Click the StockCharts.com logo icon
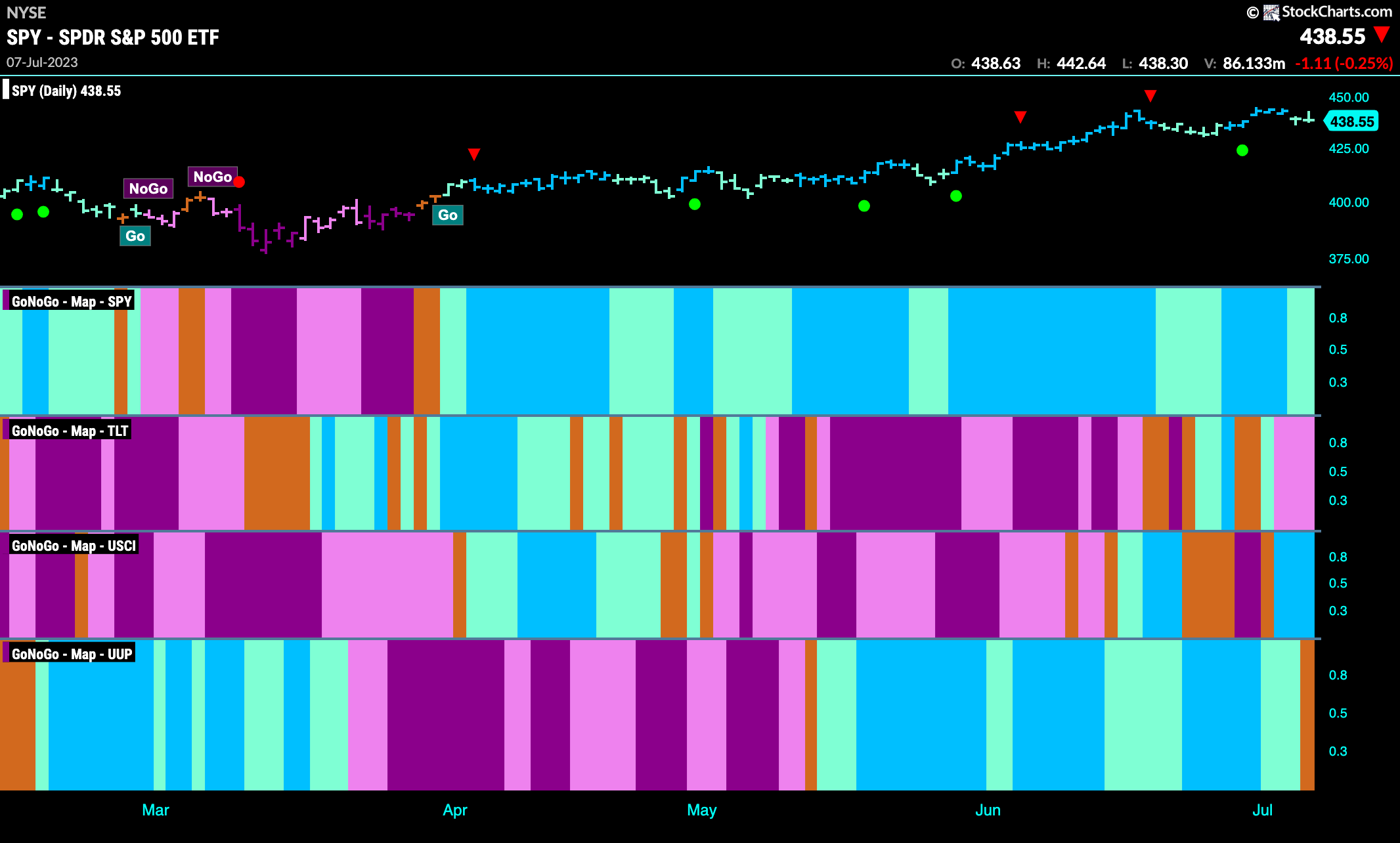 coord(1271,12)
